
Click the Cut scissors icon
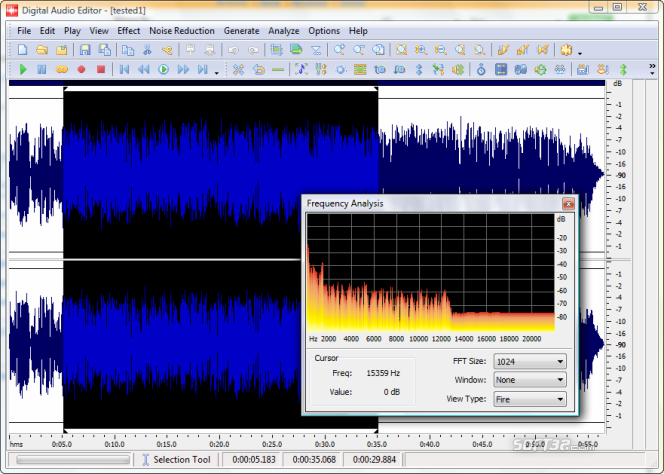point(148,49)
